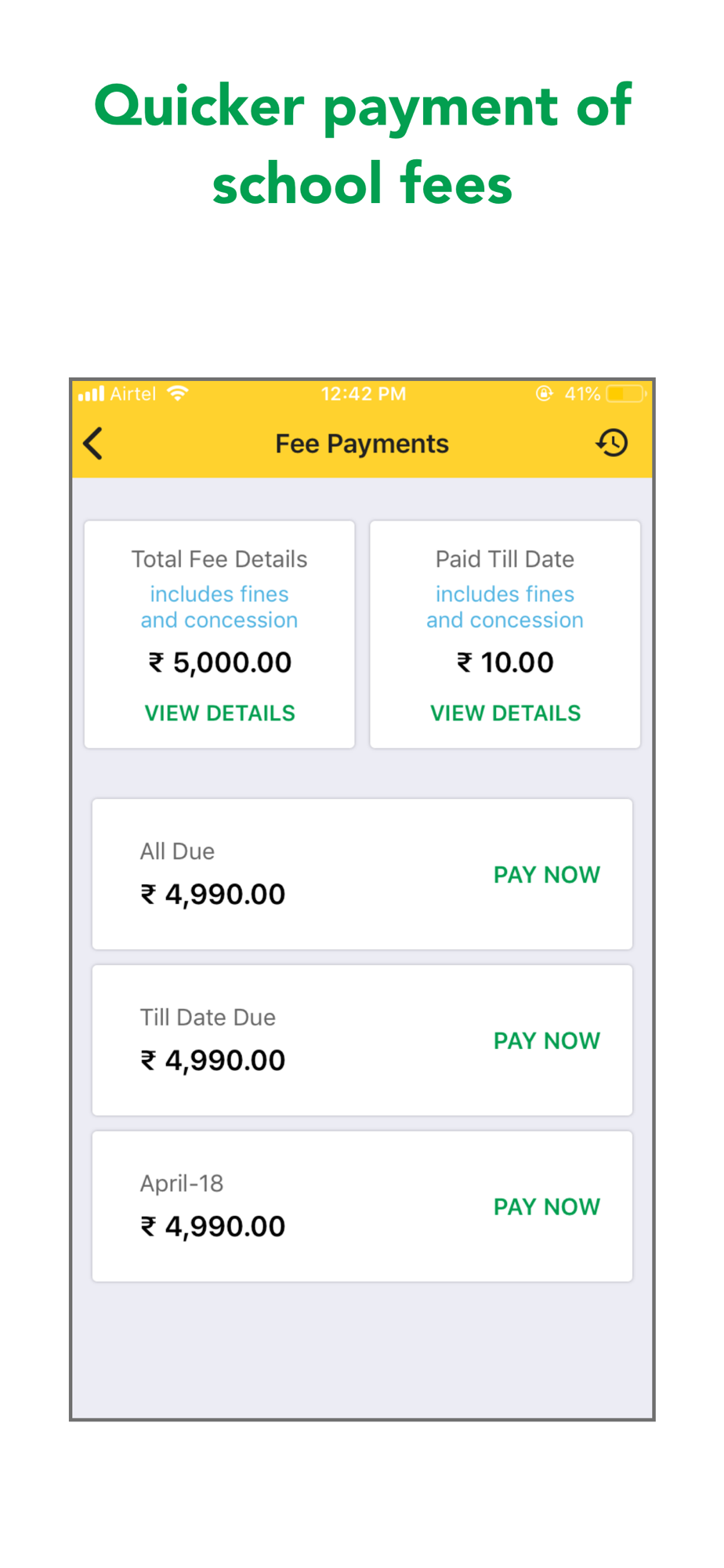Open the Till Date Due row

[x=362, y=1040]
